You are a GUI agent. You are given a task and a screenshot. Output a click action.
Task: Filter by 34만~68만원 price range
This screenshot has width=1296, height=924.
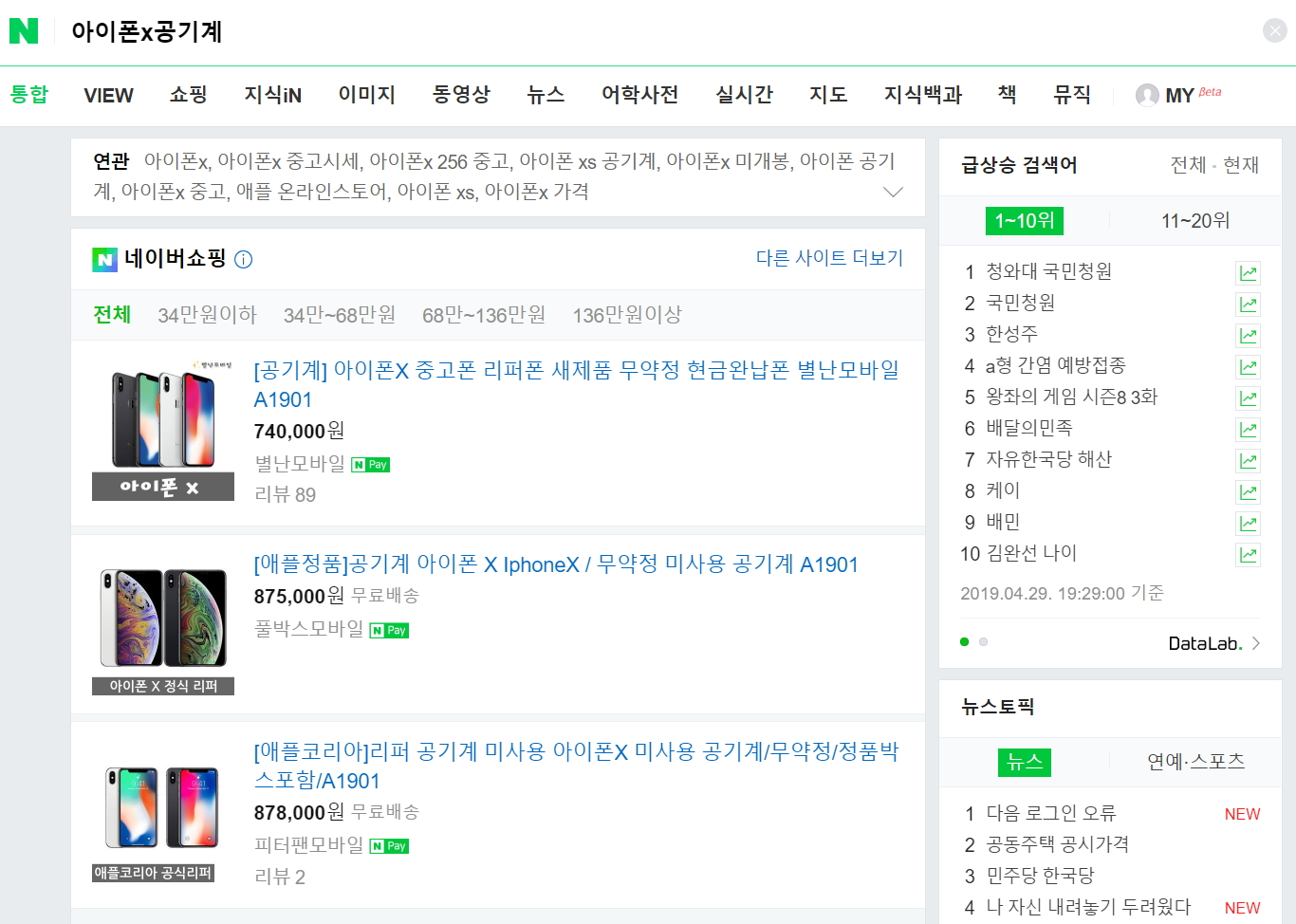tap(340, 315)
